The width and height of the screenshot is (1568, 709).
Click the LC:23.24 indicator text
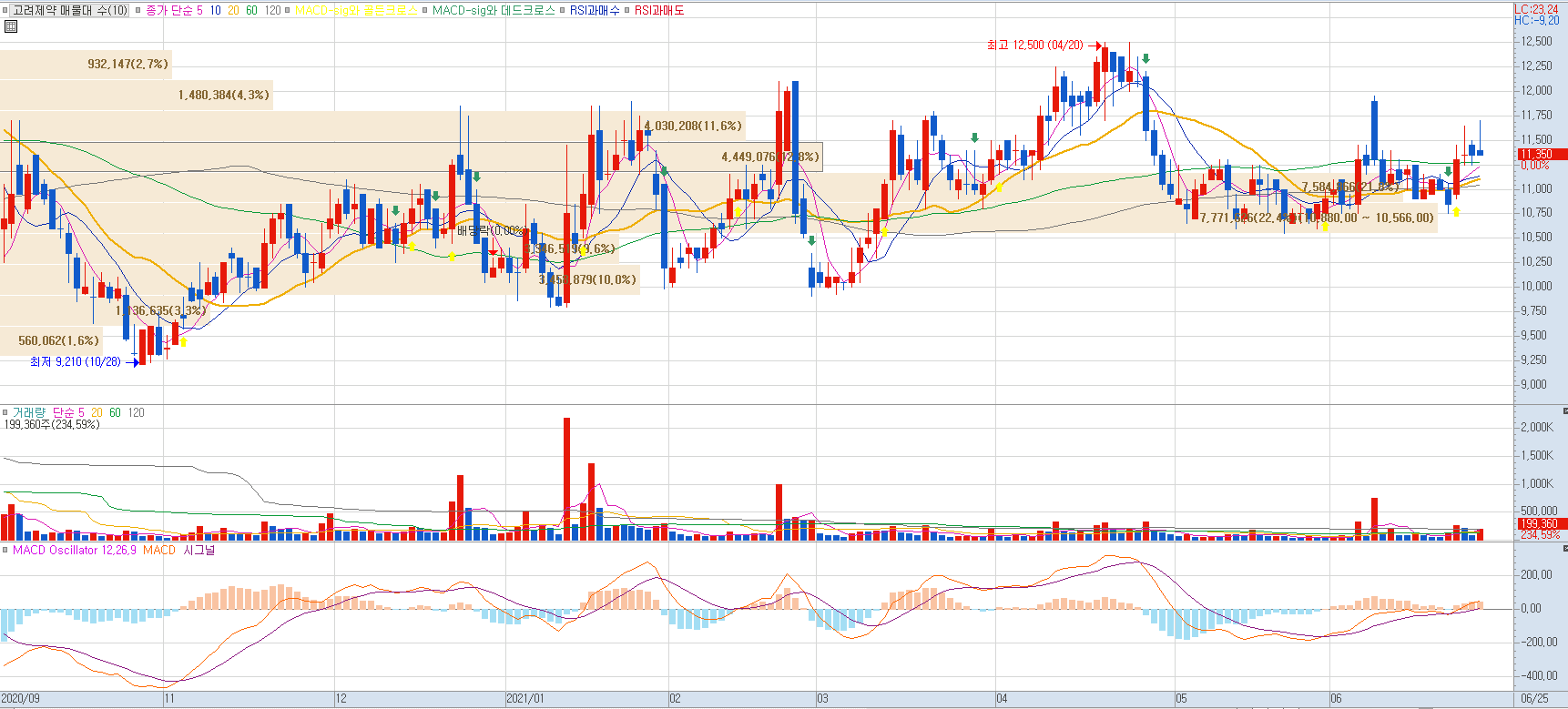click(1536, 9)
